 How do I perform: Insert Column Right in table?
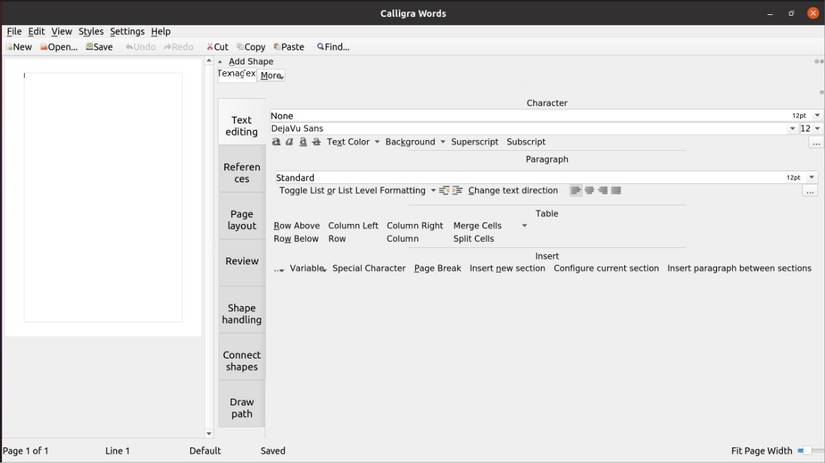415,226
